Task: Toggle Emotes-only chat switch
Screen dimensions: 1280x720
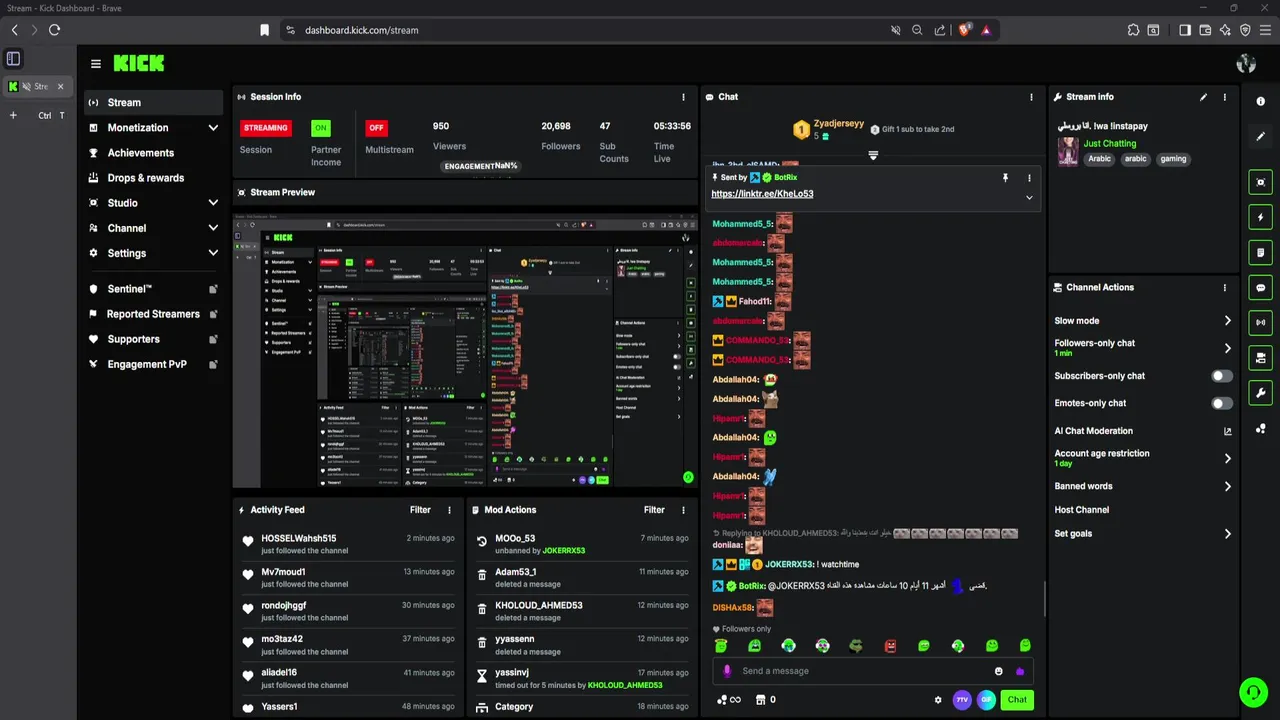Action: click(1222, 403)
